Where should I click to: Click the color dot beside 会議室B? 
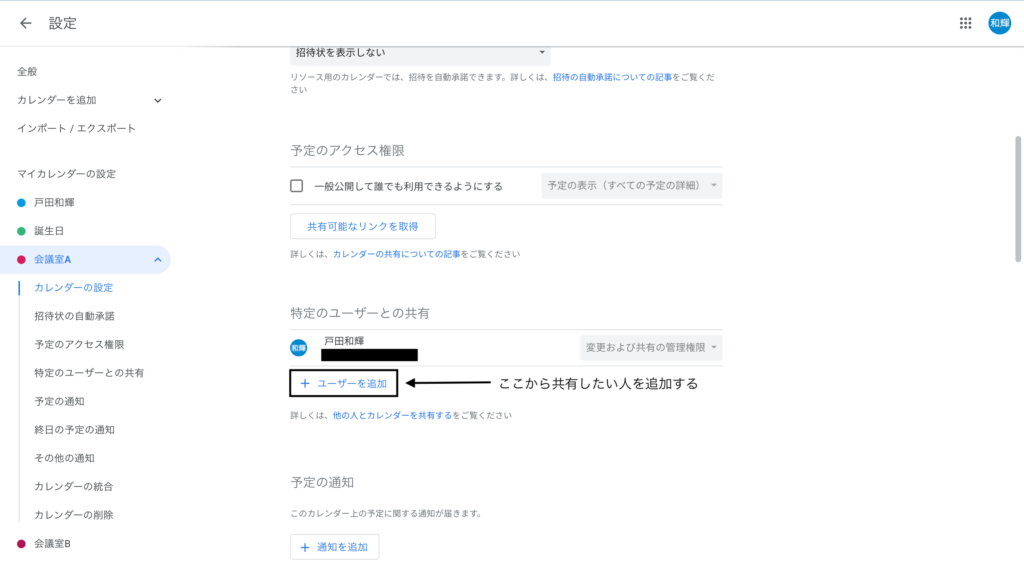[x=22, y=543]
